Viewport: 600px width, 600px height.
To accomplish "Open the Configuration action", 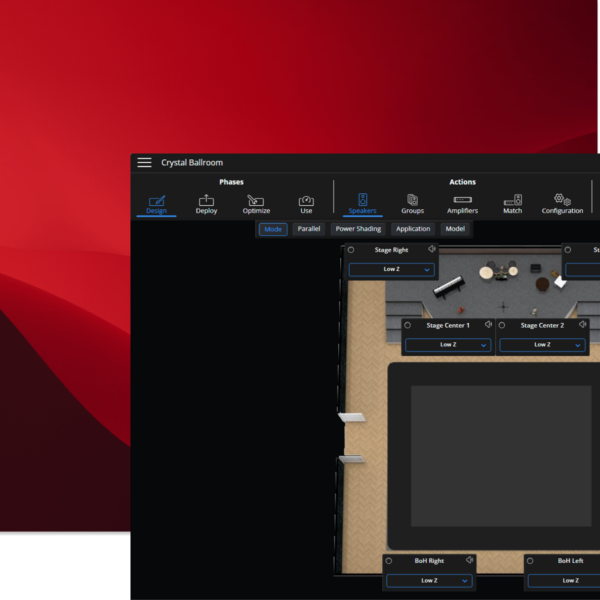I will point(562,205).
